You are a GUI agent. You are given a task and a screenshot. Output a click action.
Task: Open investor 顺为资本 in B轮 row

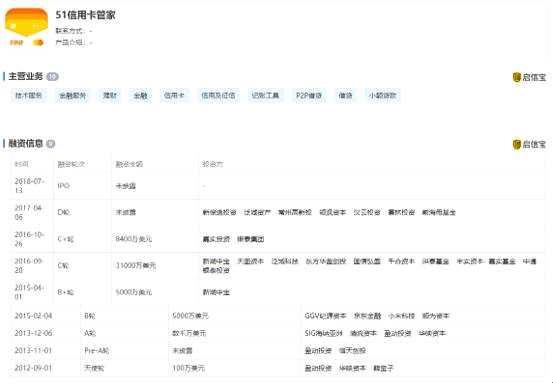point(436,316)
